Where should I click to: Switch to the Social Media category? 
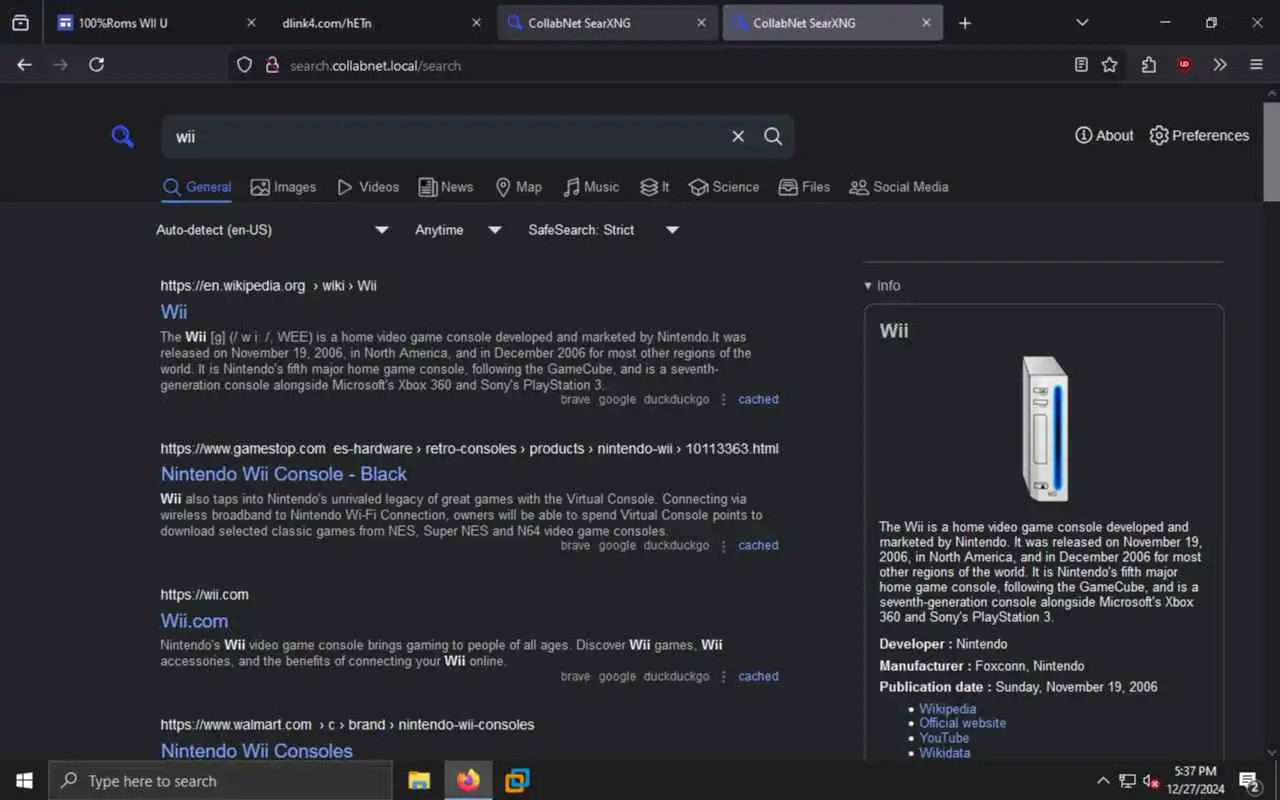899,187
